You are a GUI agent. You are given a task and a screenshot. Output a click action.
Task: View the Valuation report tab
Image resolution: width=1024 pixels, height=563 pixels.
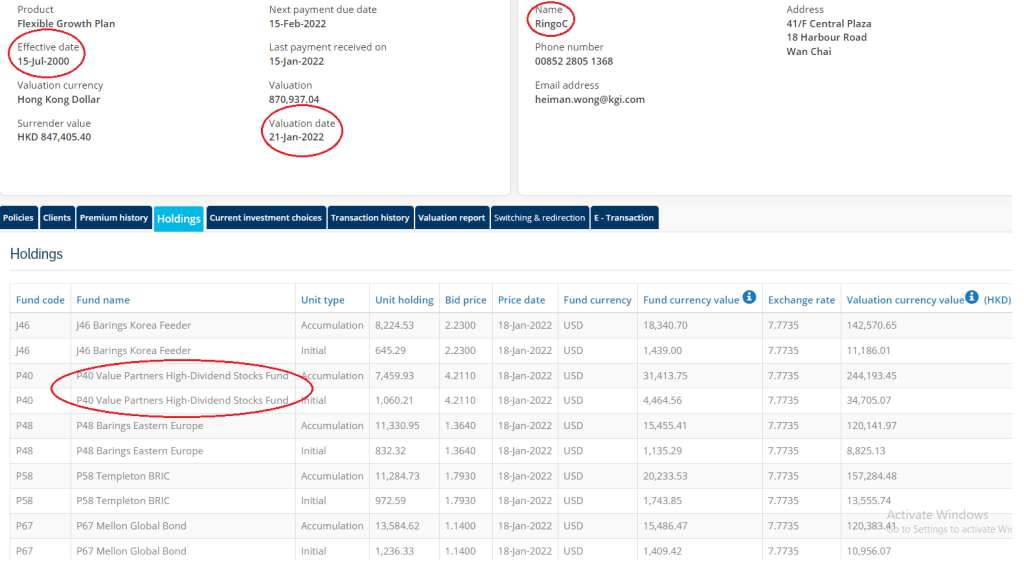(x=451, y=218)
